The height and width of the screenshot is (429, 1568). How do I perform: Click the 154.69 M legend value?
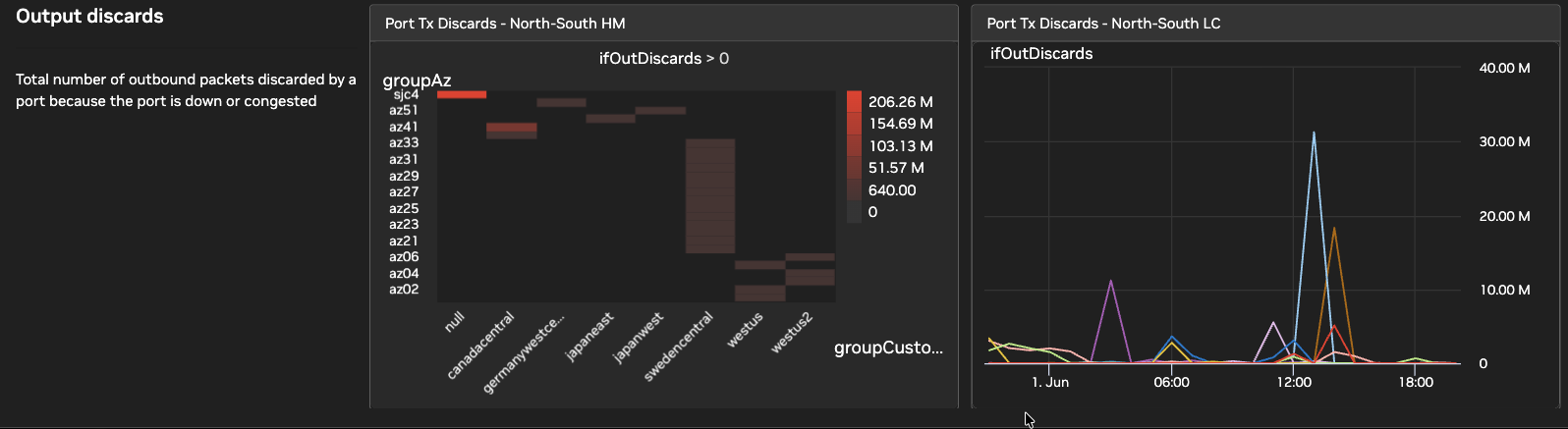[901, 124]
